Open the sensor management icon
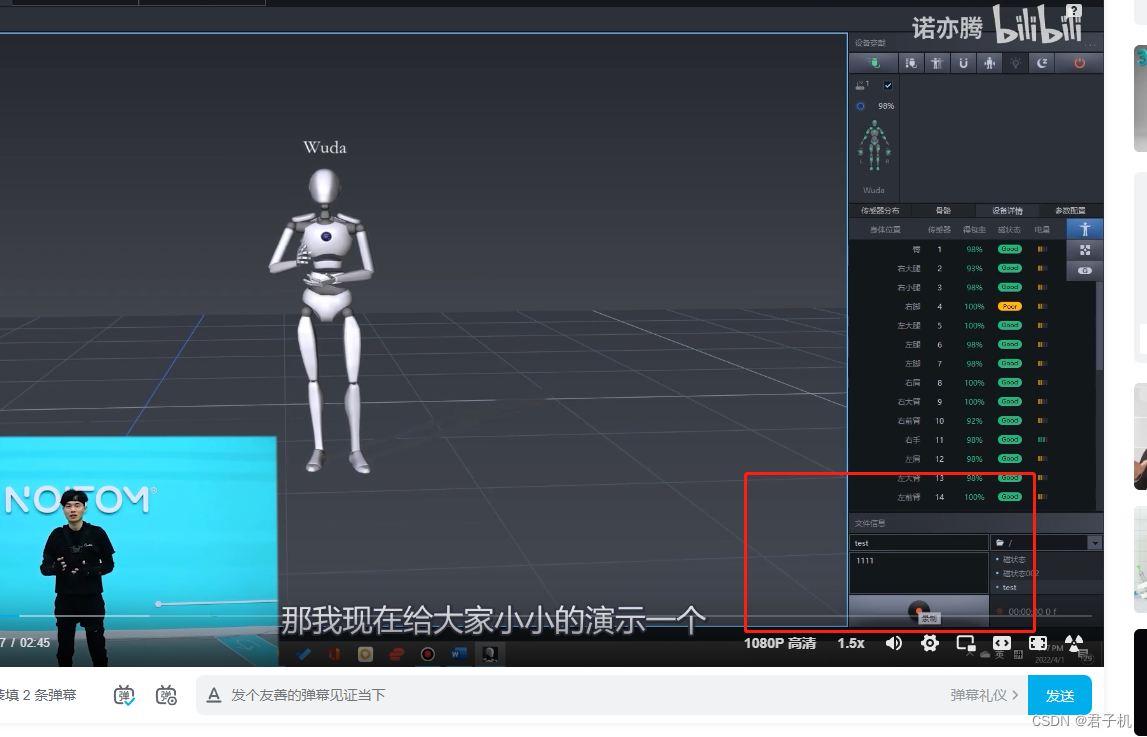Image resolution: width=1147 pixels, height=737 pixels. 910,62
